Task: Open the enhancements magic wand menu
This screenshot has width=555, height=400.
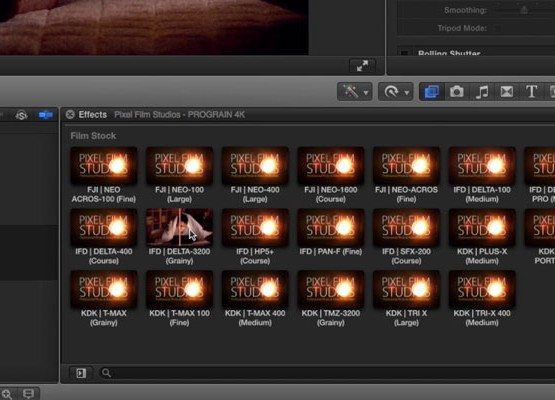Action: pos(354,92)
